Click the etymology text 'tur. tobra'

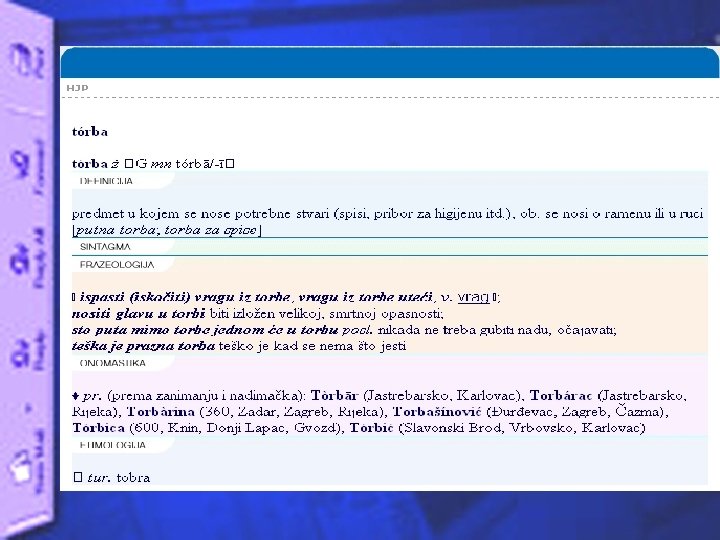point(118,478)
